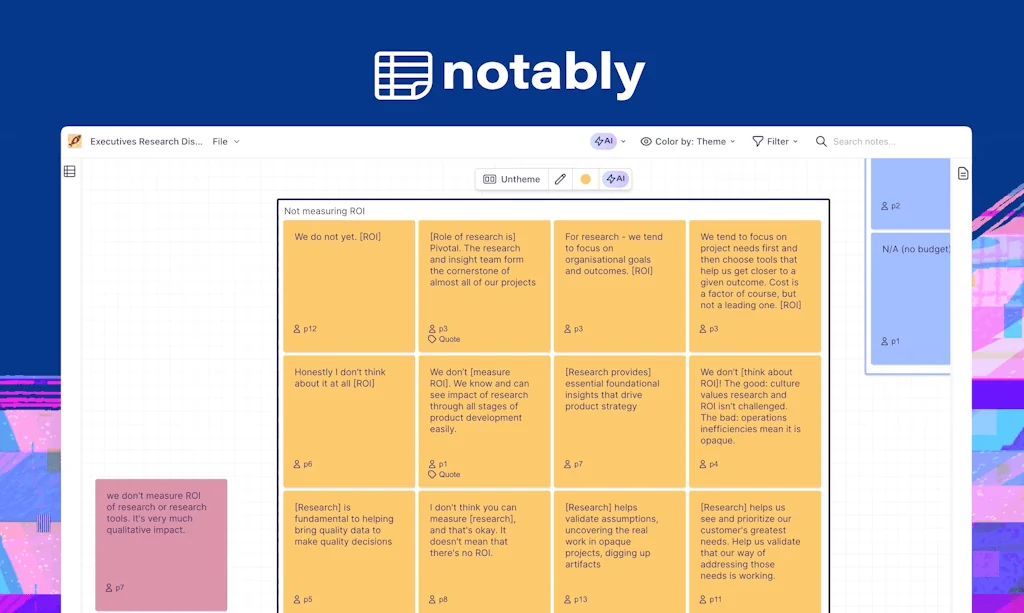
Task: Select the 'Not measuring ROI' theme title
Action: pos(324,211)
